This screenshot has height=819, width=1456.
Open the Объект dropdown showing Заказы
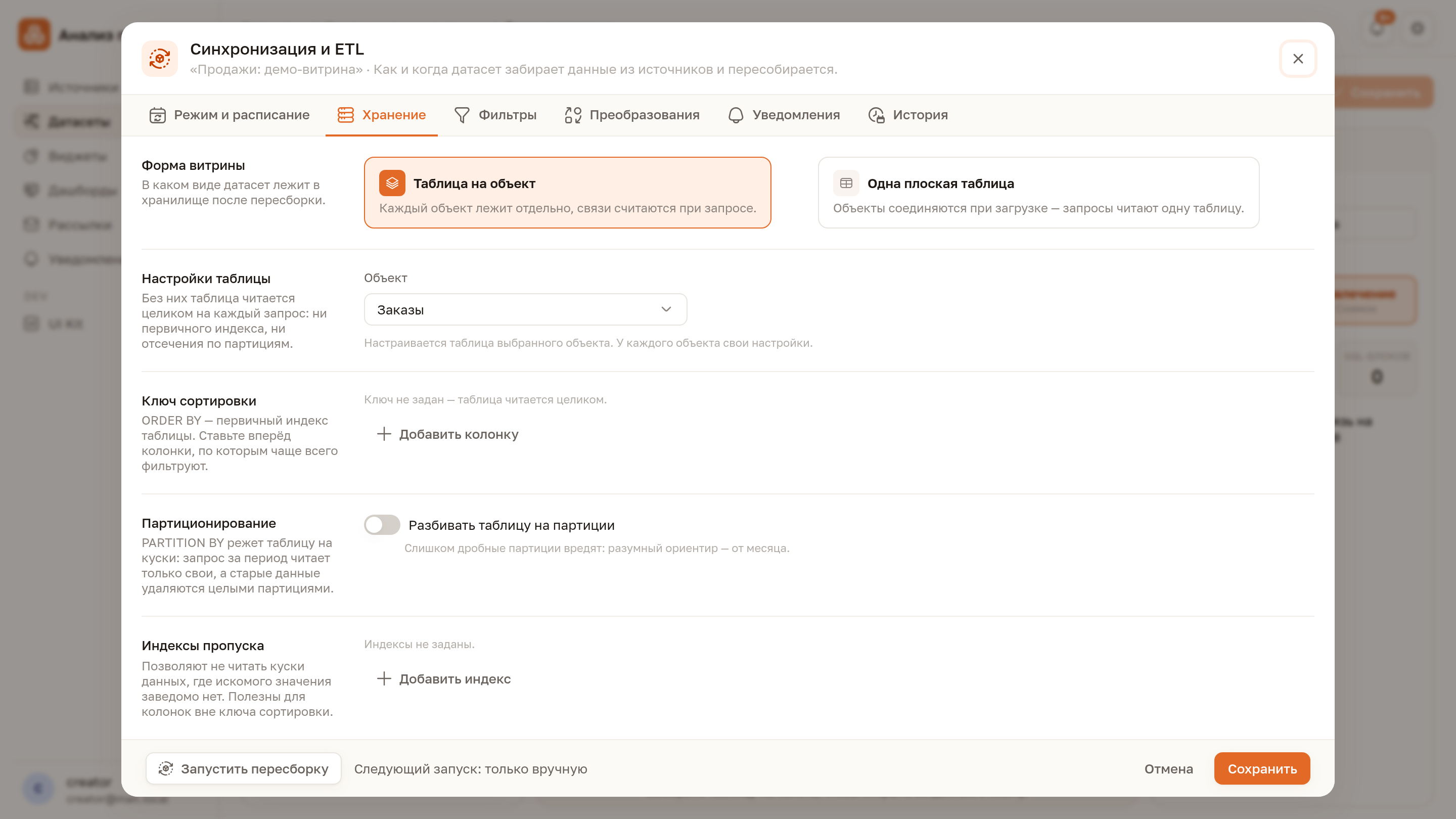tap(525, 310)
